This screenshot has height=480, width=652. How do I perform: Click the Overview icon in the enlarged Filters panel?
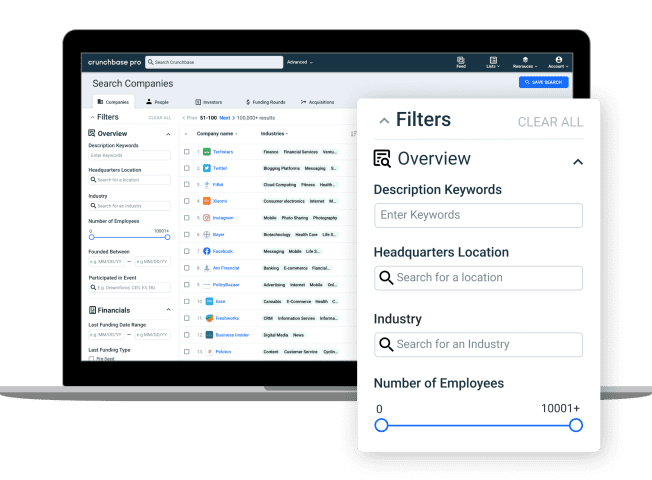(x=382, y=158)
